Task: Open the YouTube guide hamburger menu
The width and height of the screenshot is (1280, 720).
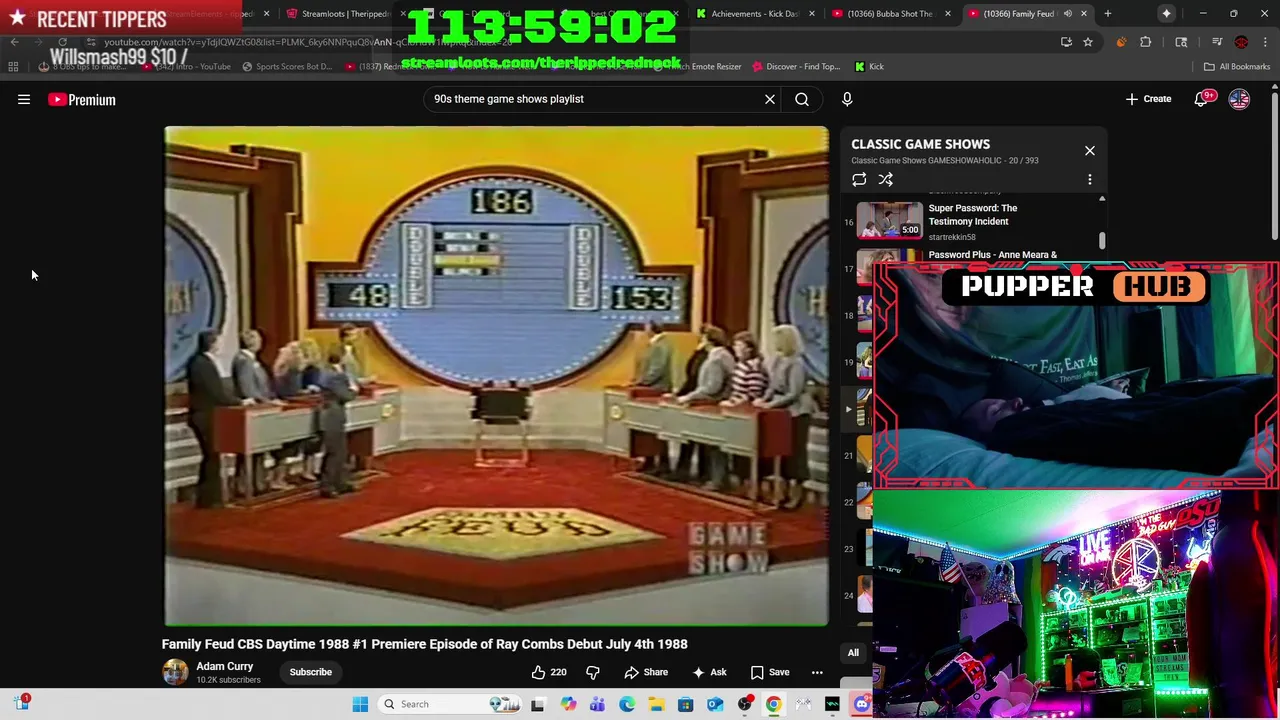Action: coord(24,100)
